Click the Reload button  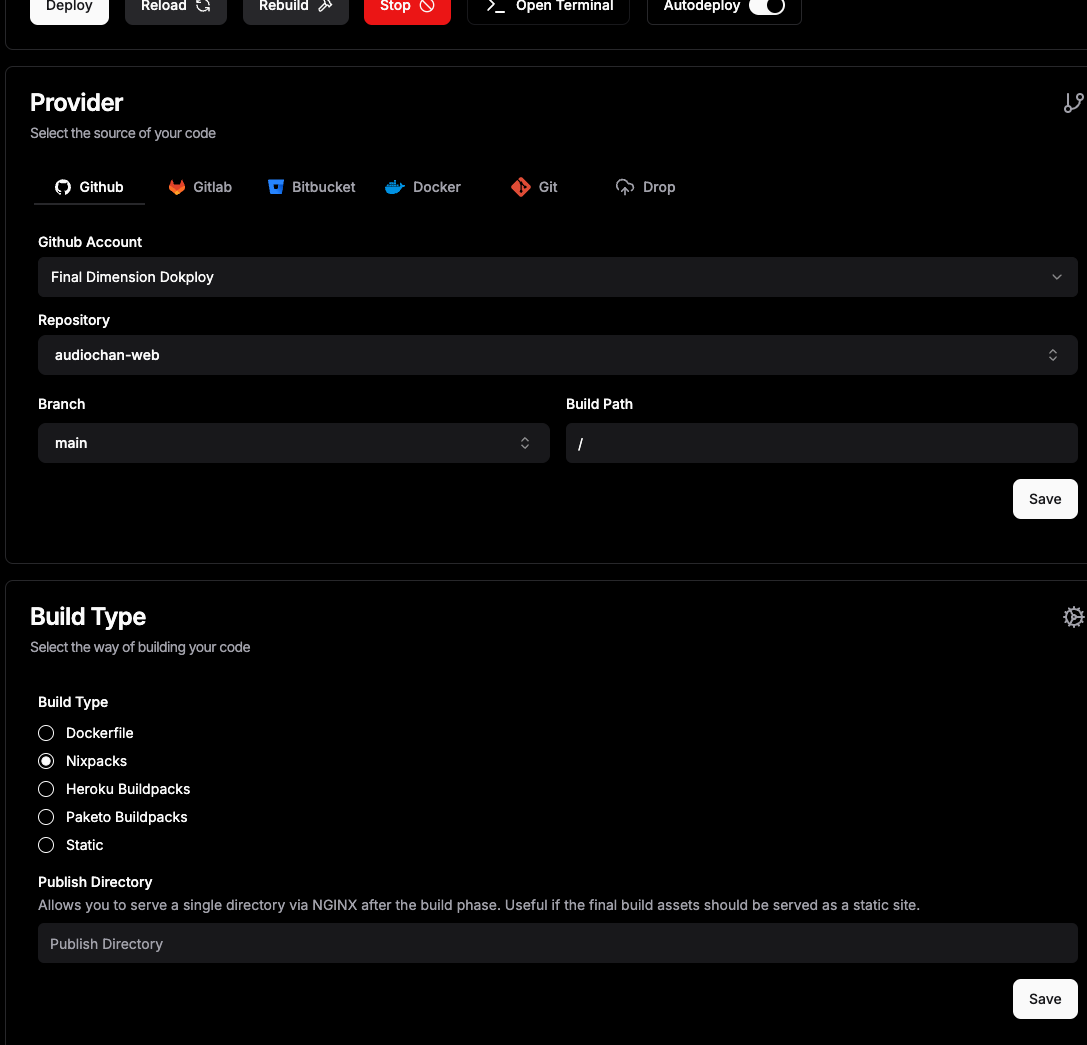click(x=175, y=8)
